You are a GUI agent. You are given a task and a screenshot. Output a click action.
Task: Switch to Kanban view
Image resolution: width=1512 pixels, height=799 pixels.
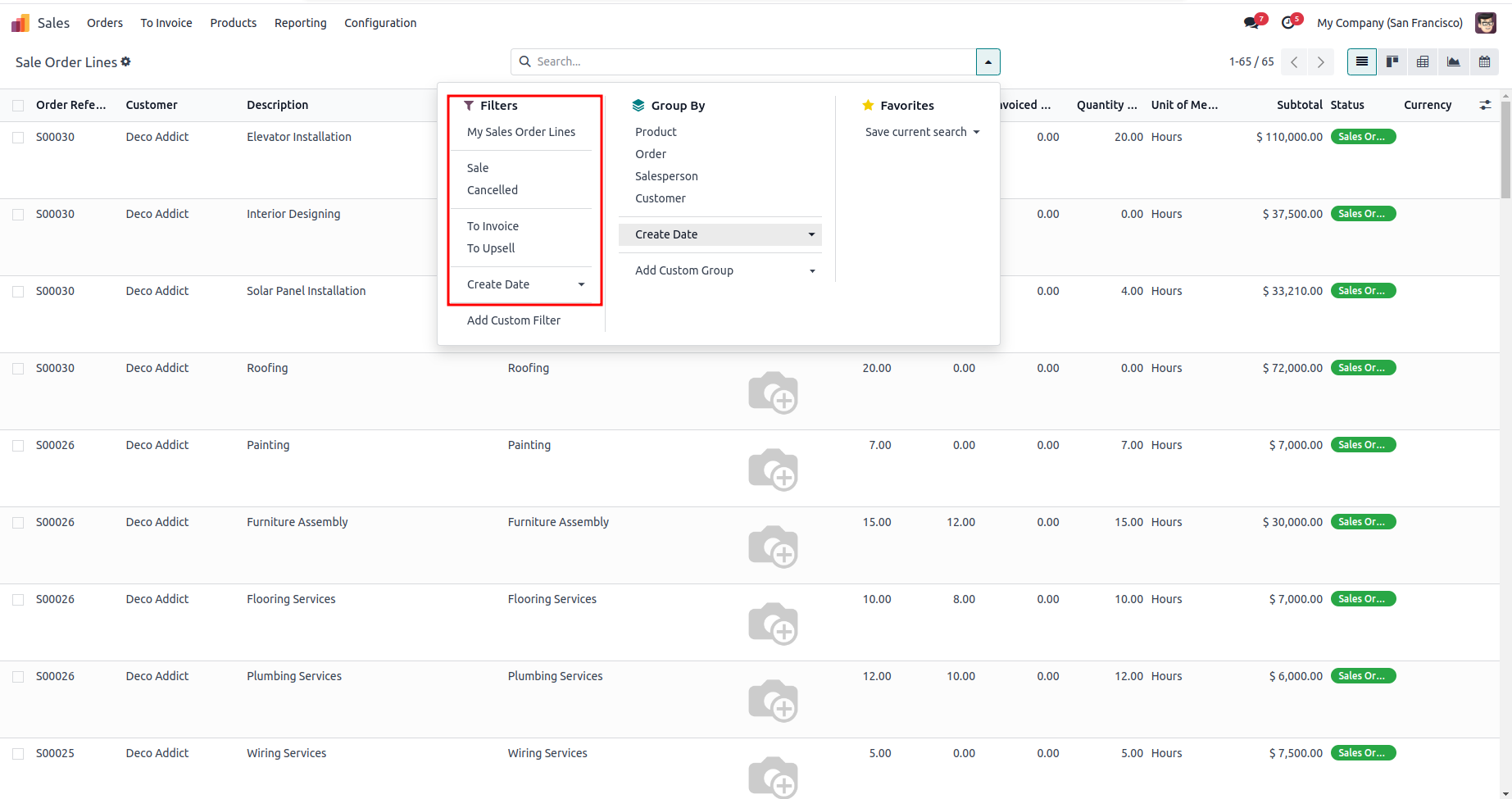pyautogui.click(x=1392, y=61)
